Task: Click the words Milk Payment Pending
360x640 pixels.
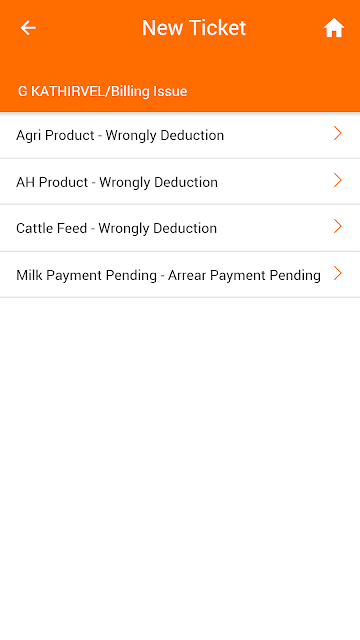Action: click(x=87, y=275)
